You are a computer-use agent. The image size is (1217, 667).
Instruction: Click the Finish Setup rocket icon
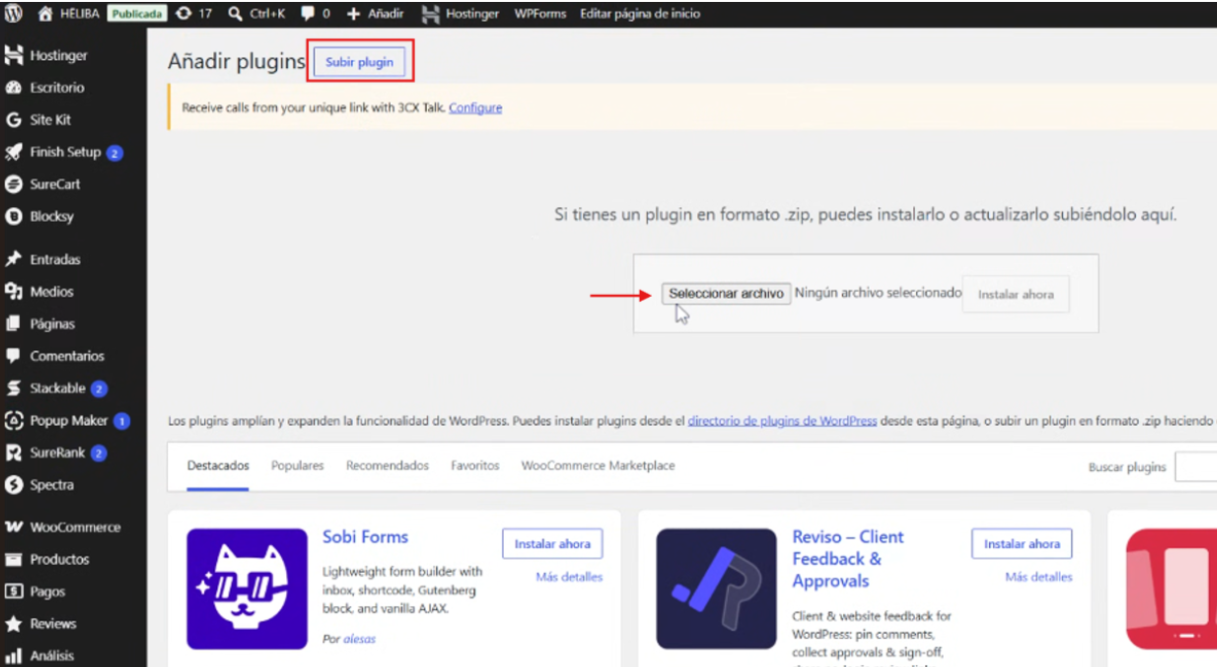14,152
